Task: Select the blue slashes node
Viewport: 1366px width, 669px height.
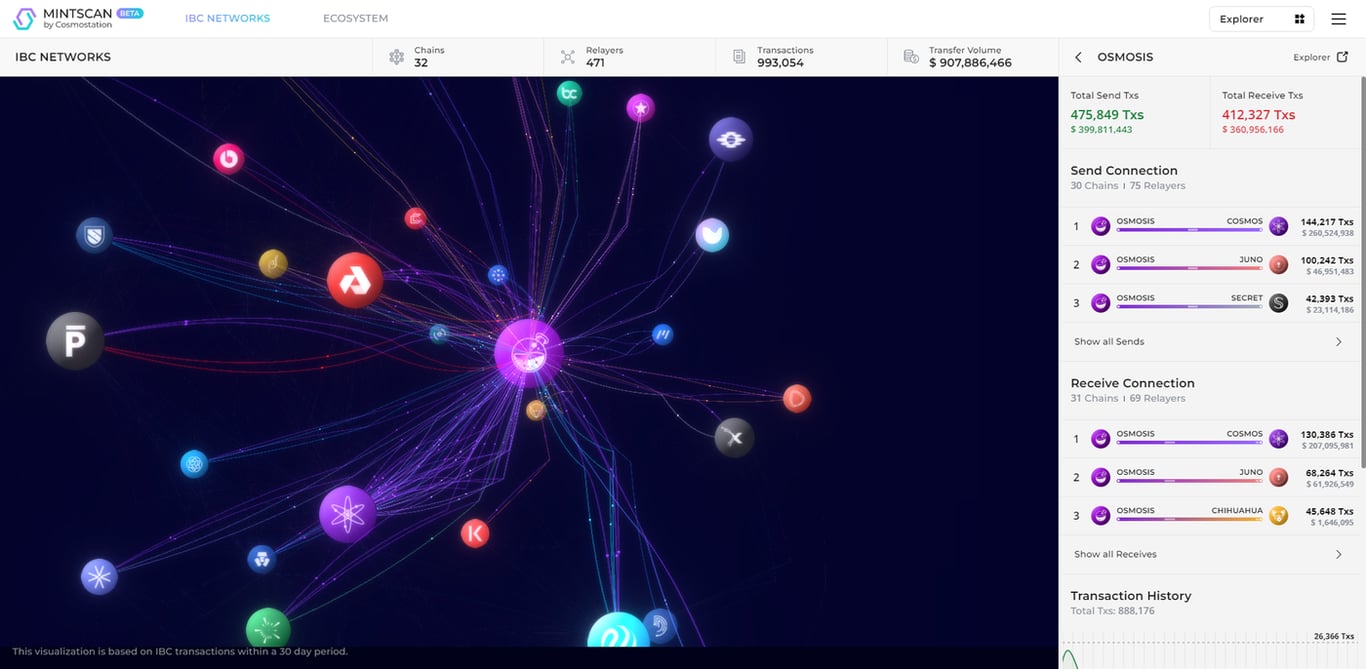Action: 662,334
